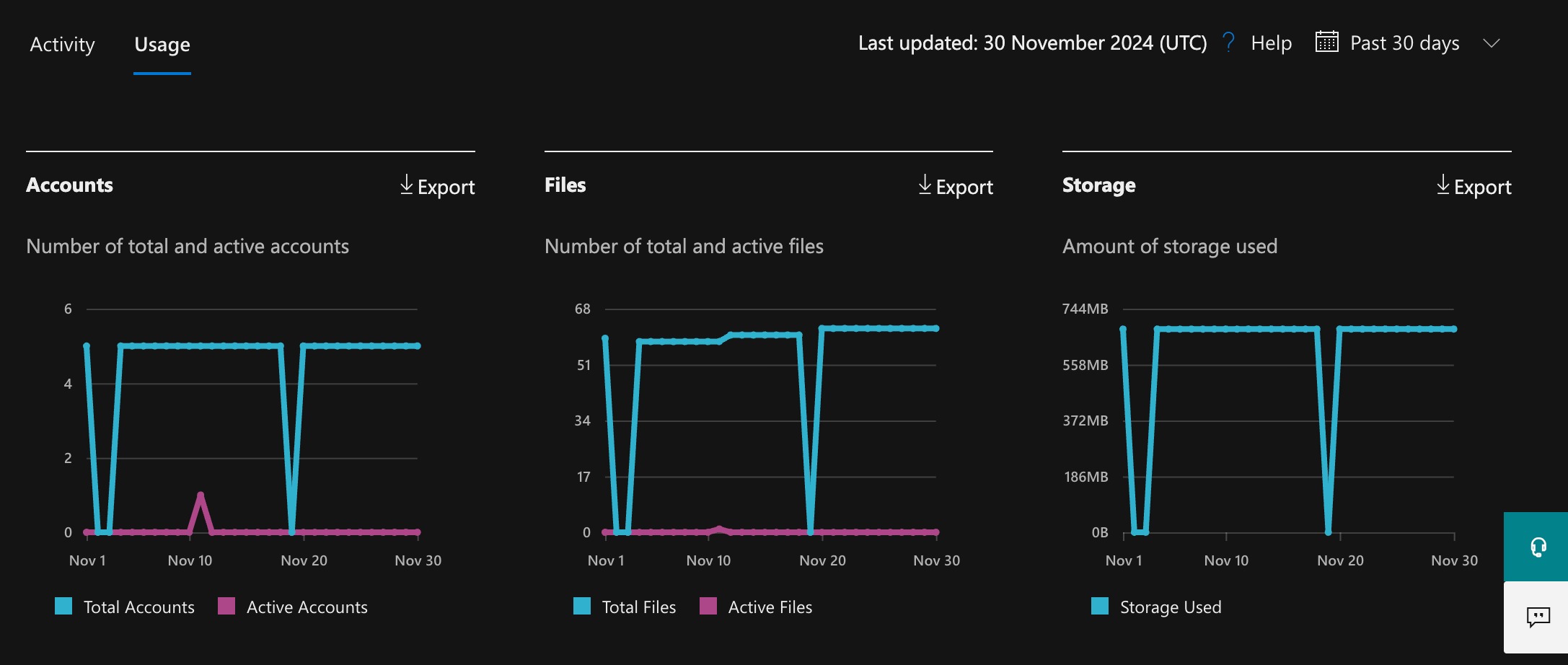The height and width of the screenshot is (665, 1568).
Task: Click the Help question mark icon
Action: 1228,43
